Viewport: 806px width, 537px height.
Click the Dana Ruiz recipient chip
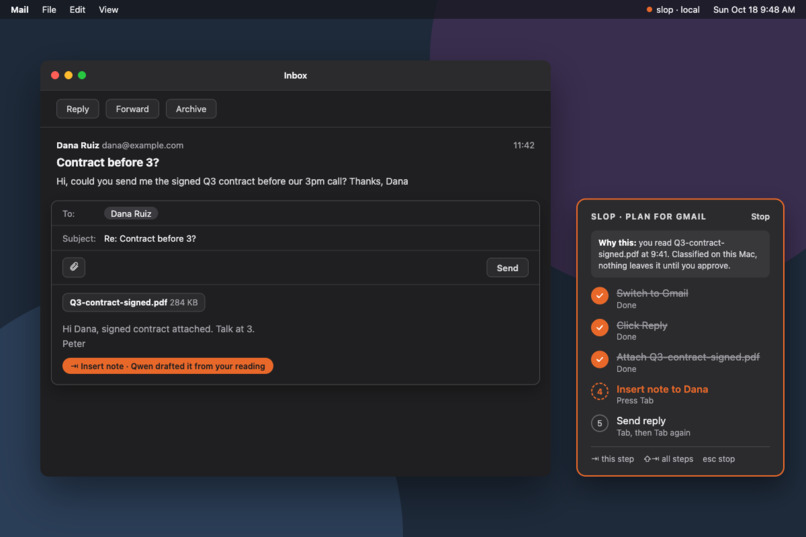131,214
